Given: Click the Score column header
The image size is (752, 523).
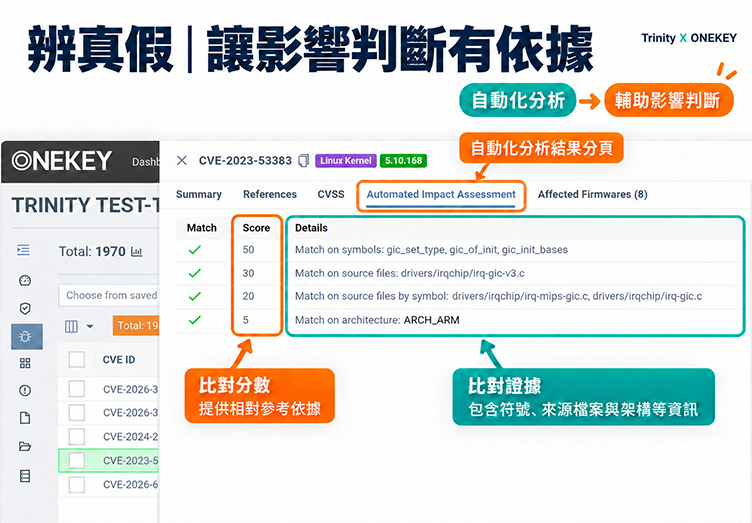Looking at the screenshot, I should tap(256, 228).
